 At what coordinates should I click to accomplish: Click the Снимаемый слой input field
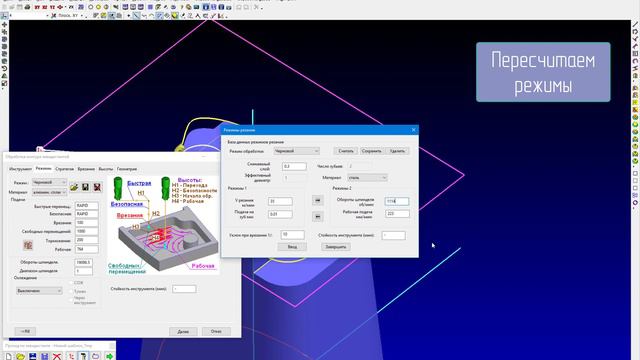[x=294, y=166]
